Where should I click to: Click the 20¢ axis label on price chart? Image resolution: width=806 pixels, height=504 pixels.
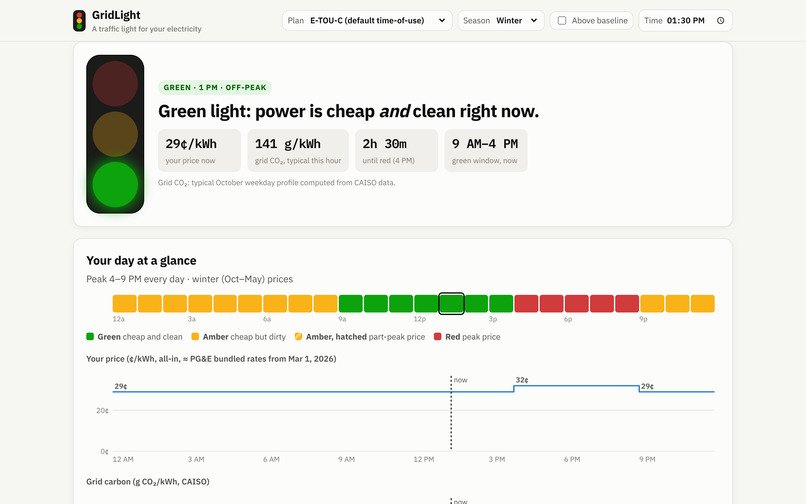click(x=102, y=410)
